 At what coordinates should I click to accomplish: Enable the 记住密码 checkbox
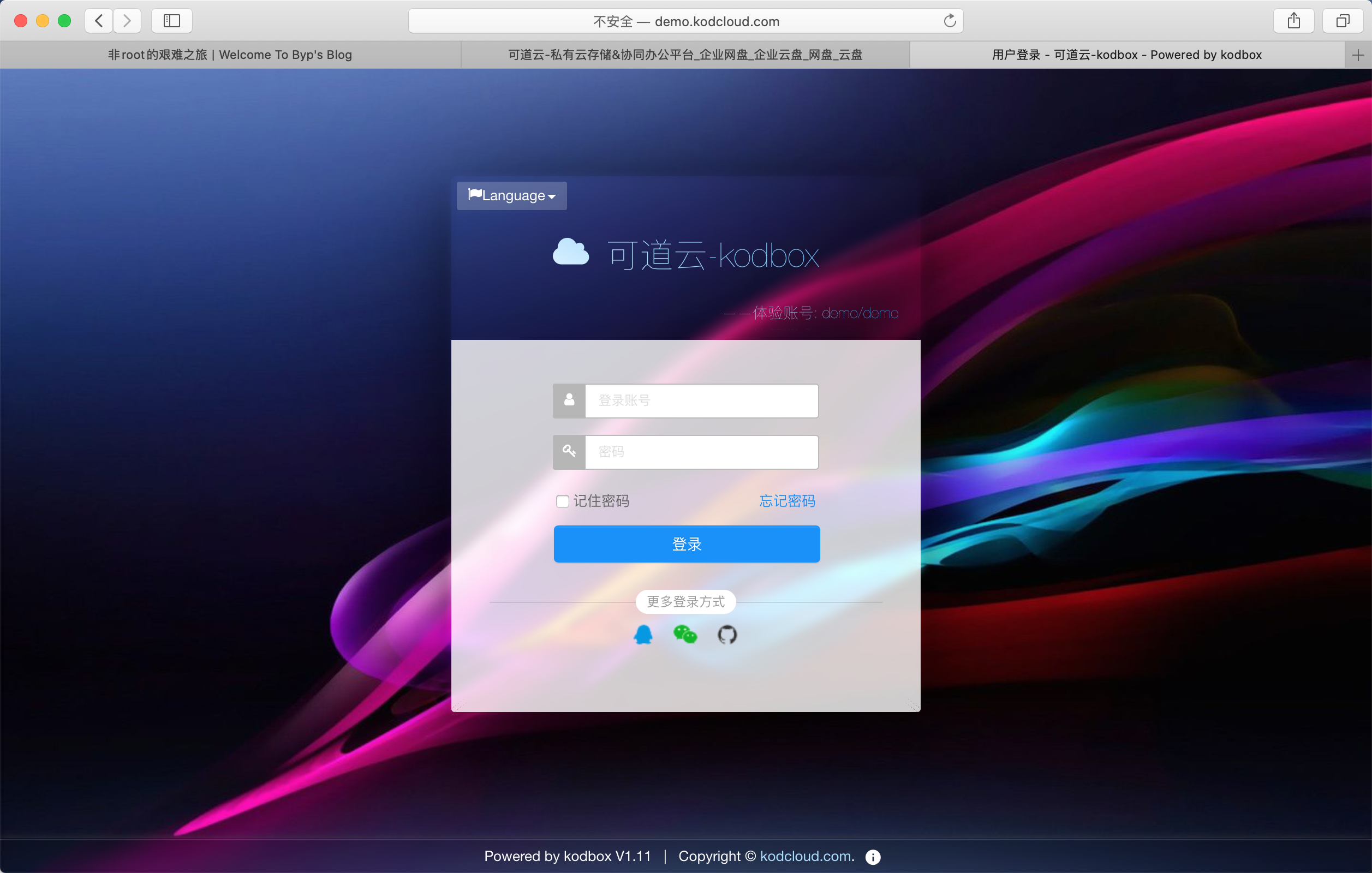[x=562, y=501]
